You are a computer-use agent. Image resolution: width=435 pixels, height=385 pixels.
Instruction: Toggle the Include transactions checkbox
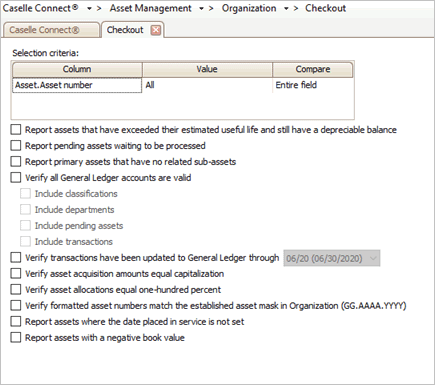click(25, 242)
